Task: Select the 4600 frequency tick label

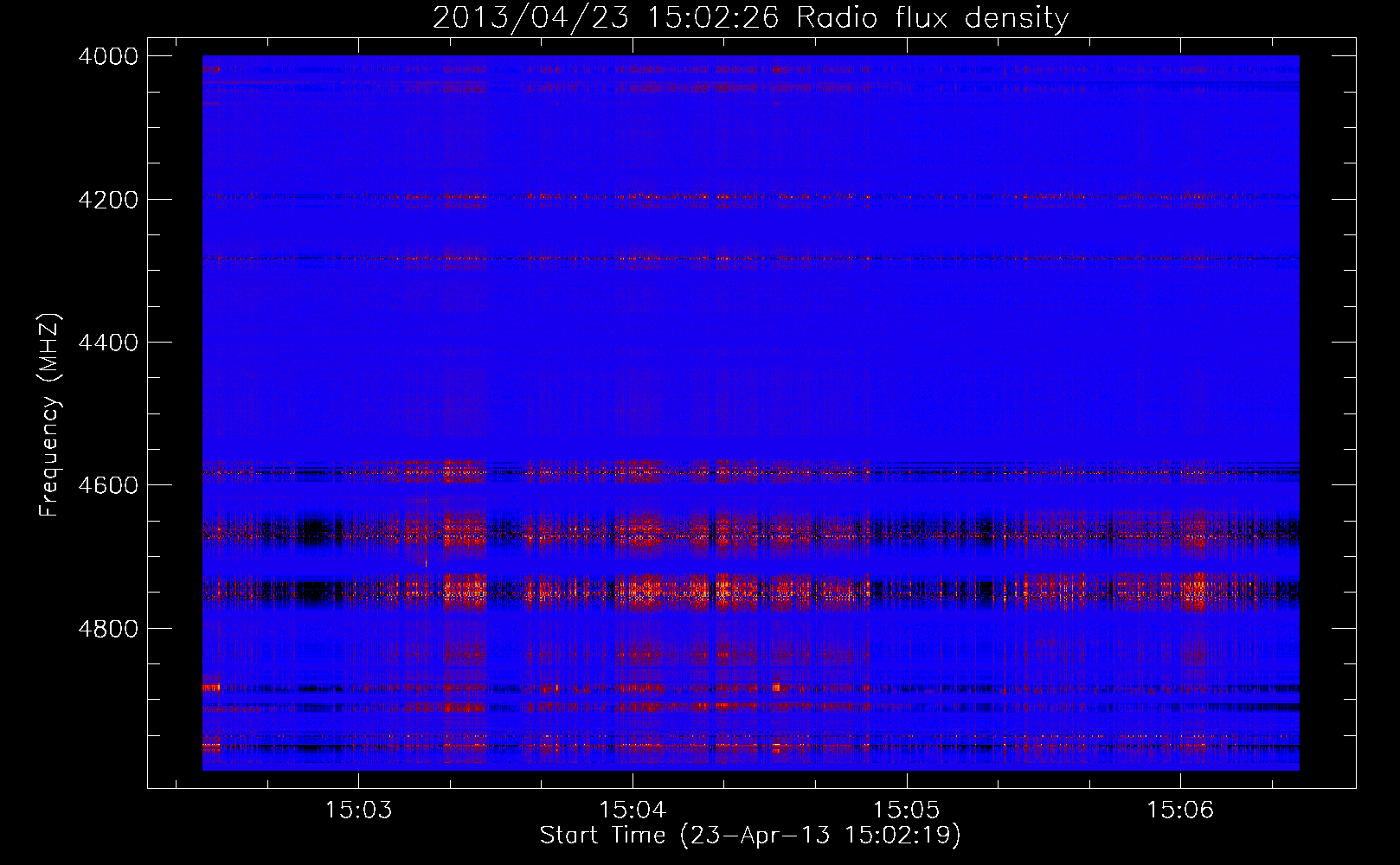Action: [108, 485]
